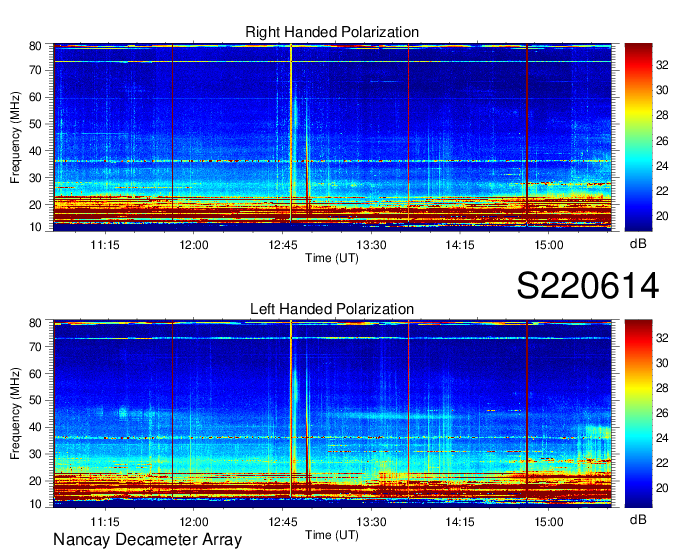Click the "Left Handed Polarization" plot title
This screenshot has height=552, width=680.
(332, 309)
